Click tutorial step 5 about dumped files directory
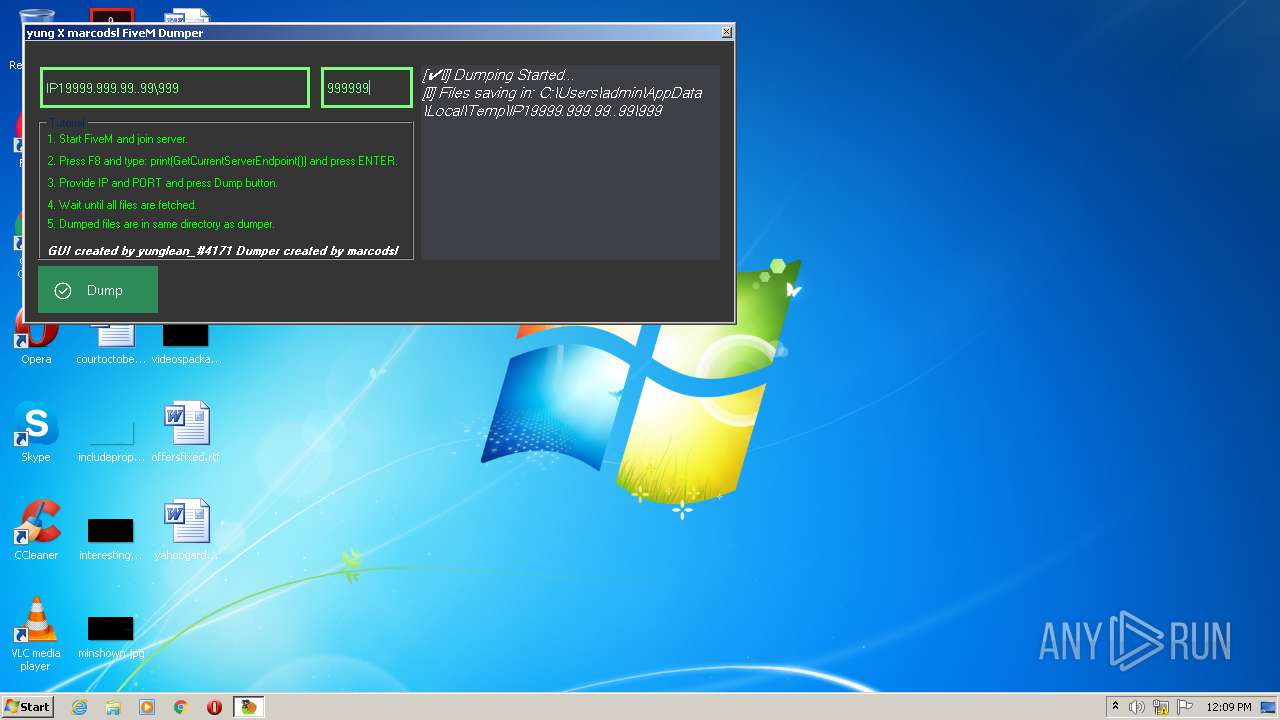Viewport: 1280px width, 720px height. (x=161, y=224)
